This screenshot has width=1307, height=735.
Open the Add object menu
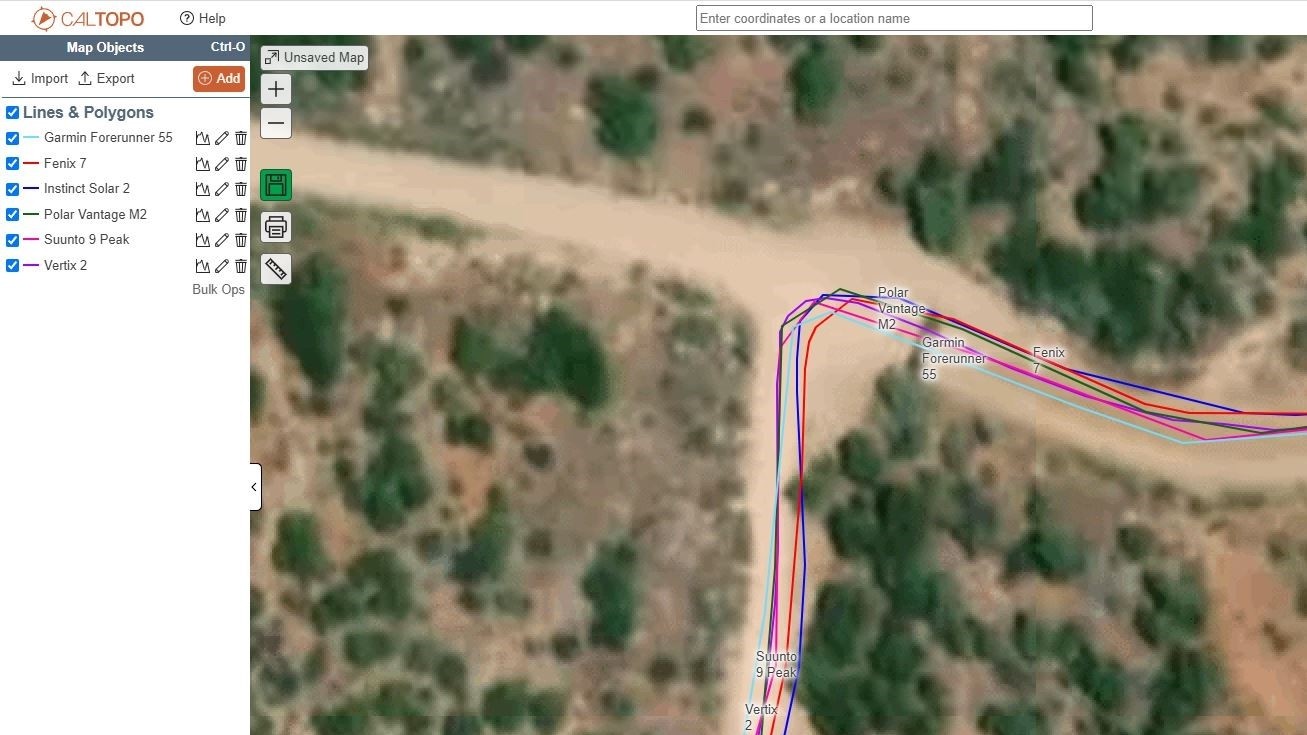point(219,79)
